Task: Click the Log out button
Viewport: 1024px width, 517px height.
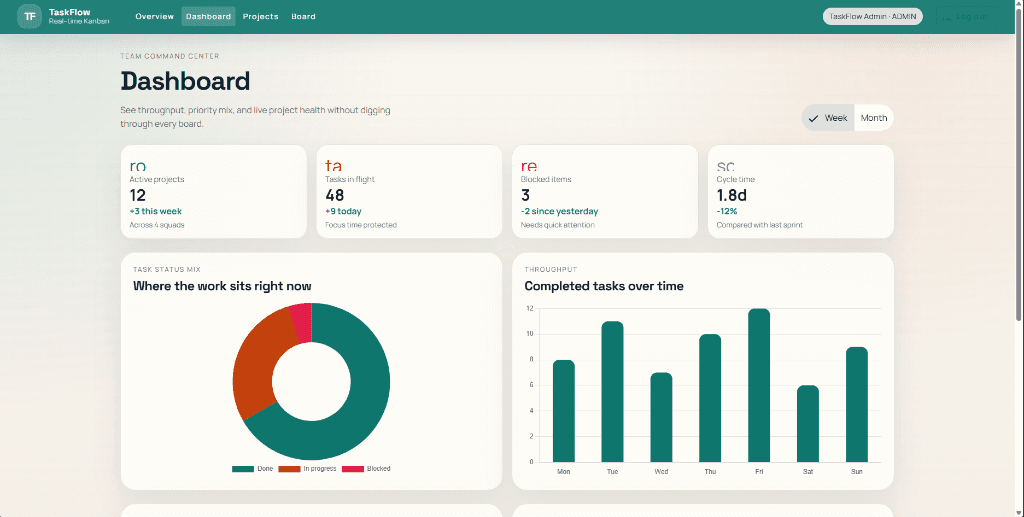Action: (966, 16)
